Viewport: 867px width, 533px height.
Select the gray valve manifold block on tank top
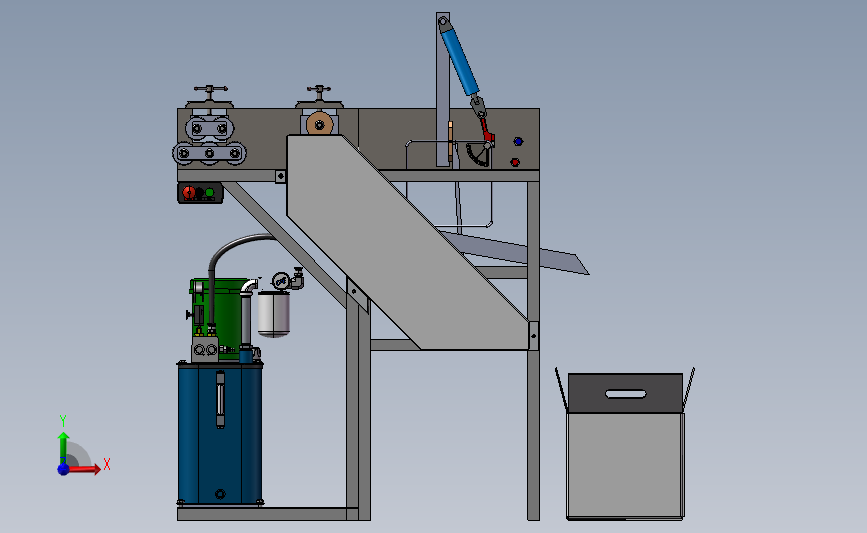coord(205,349)
